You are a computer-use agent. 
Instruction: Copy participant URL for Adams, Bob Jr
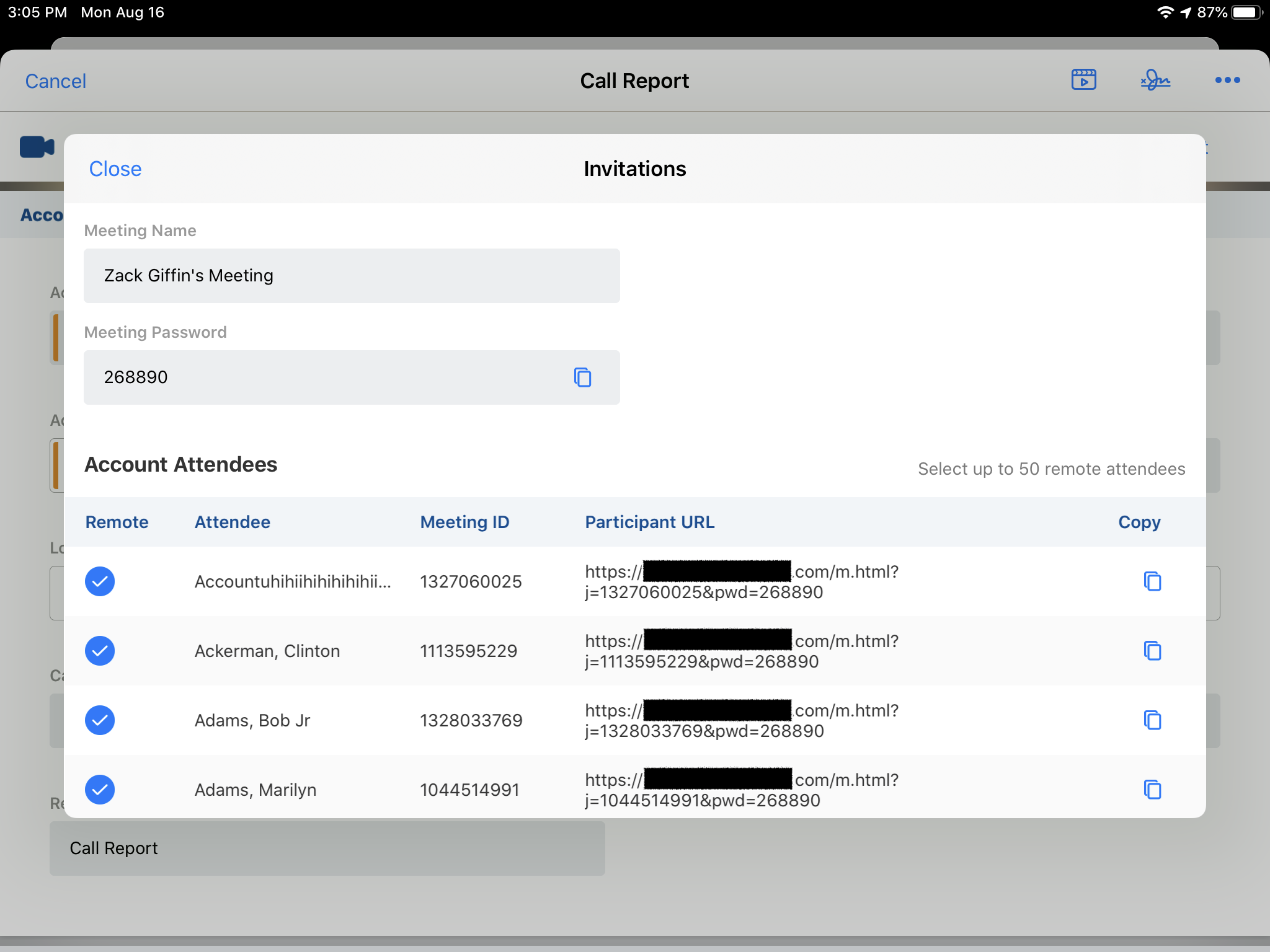coord(1152,720)
